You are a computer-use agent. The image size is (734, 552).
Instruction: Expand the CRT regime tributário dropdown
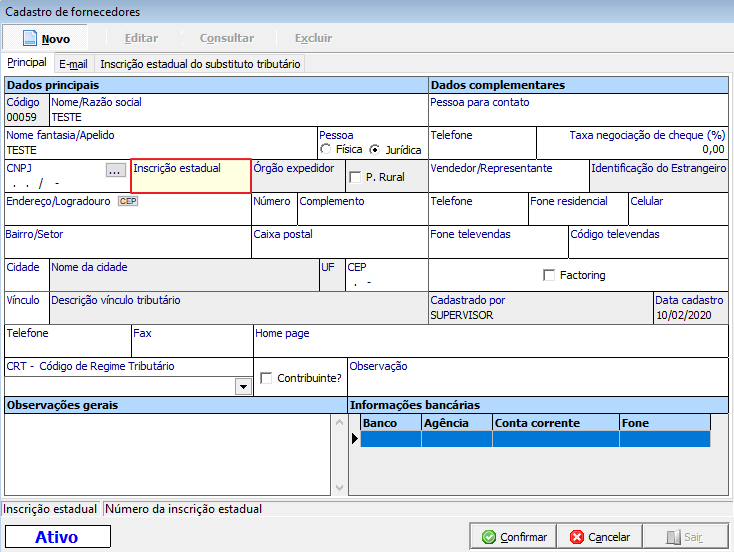(242, 386)
